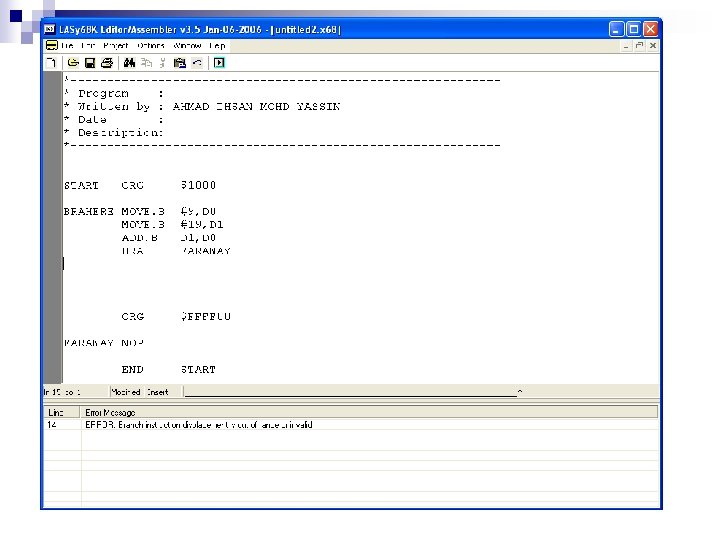
Task: Click the Copy toolbar icon
Action: coord(146,63)
